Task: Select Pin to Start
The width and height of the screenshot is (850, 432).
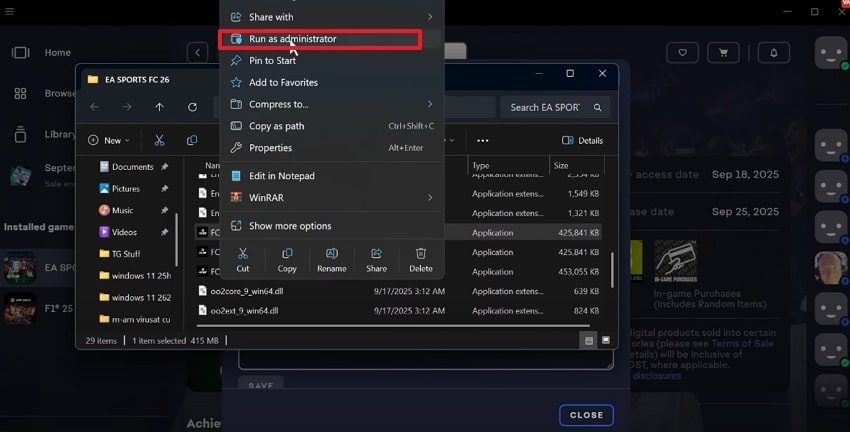Action: (332, 61)
